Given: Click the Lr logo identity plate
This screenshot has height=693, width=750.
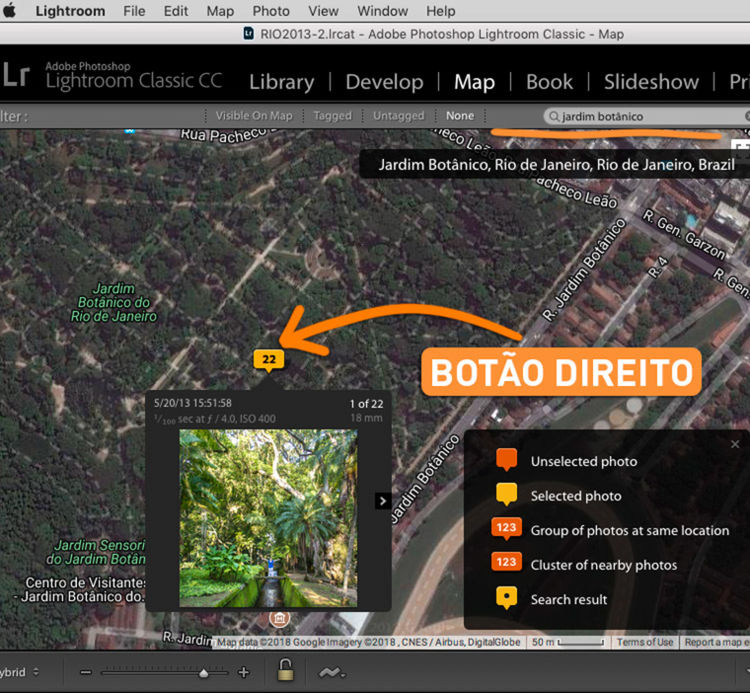Looking at the screenshot, I should pyautogui.click(x=16, y=75).
